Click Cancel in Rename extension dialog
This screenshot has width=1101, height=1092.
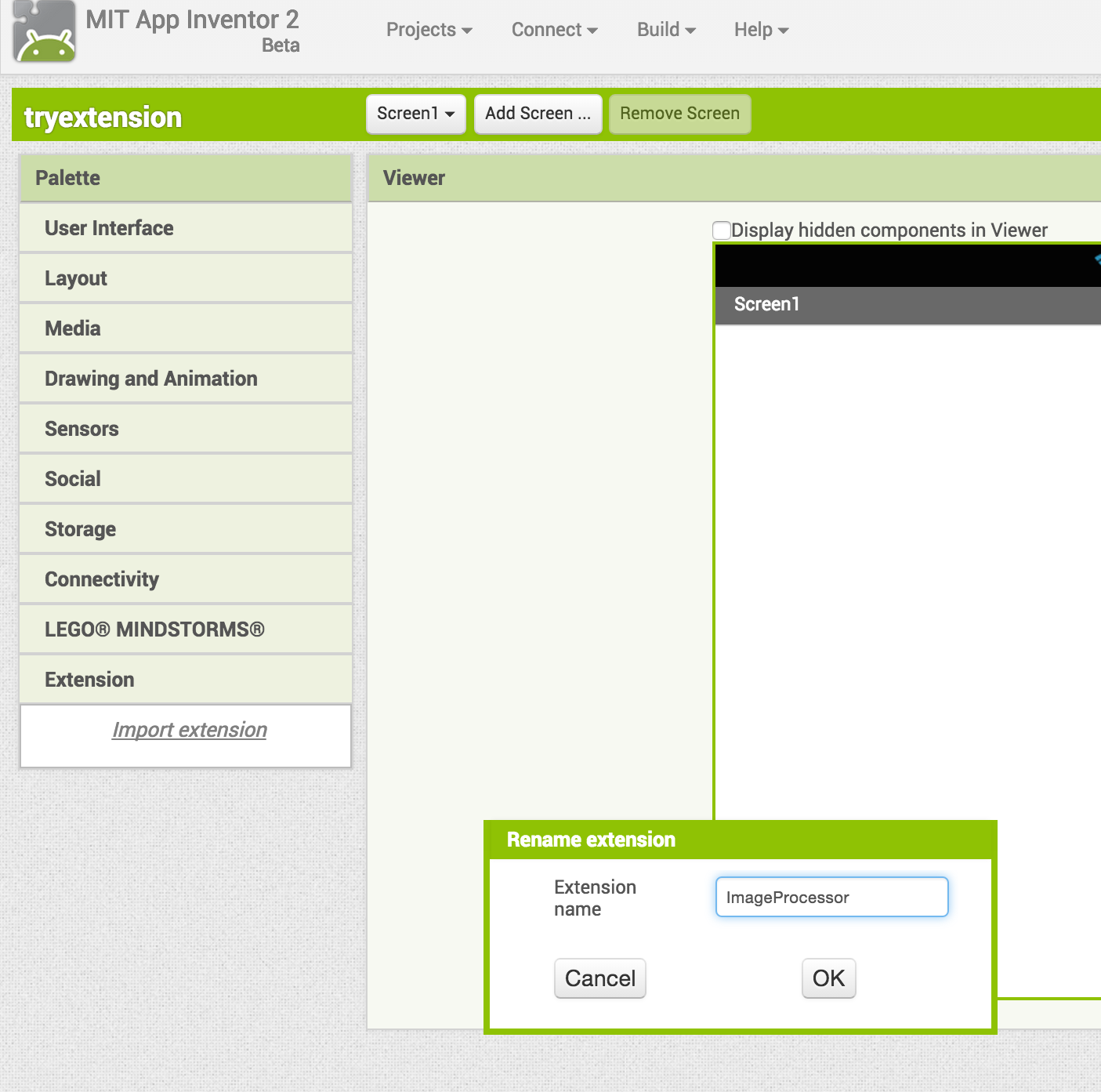point(600,978)
